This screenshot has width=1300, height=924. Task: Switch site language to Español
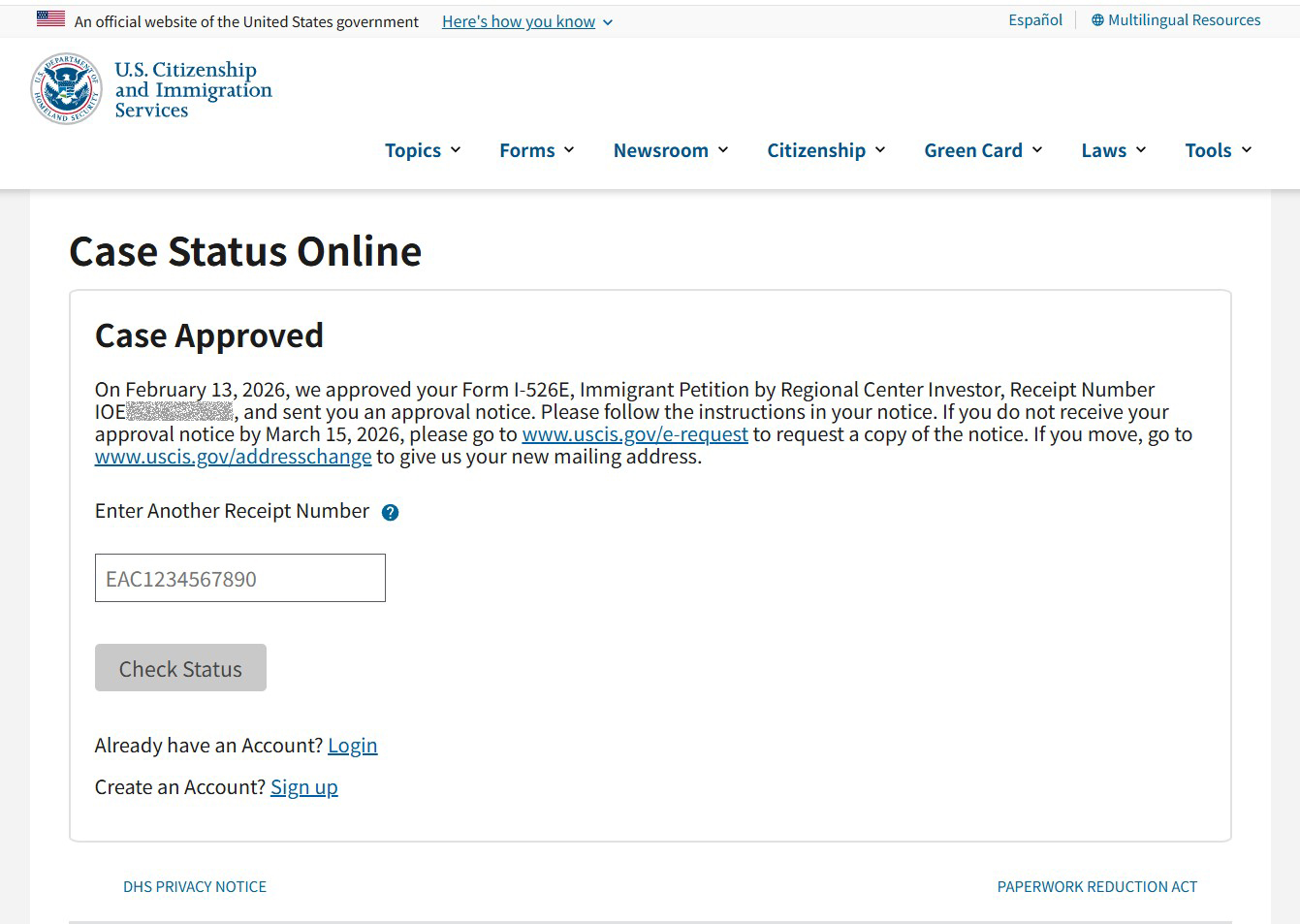pos(1035,20)
